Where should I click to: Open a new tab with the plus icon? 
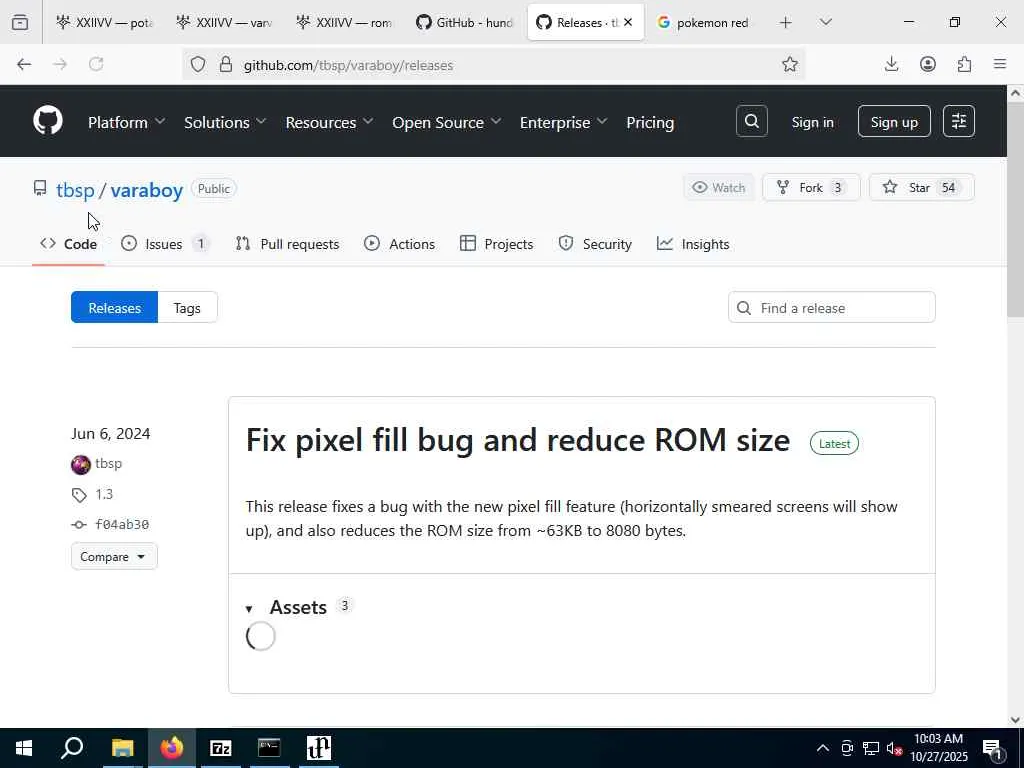[786, 22]
